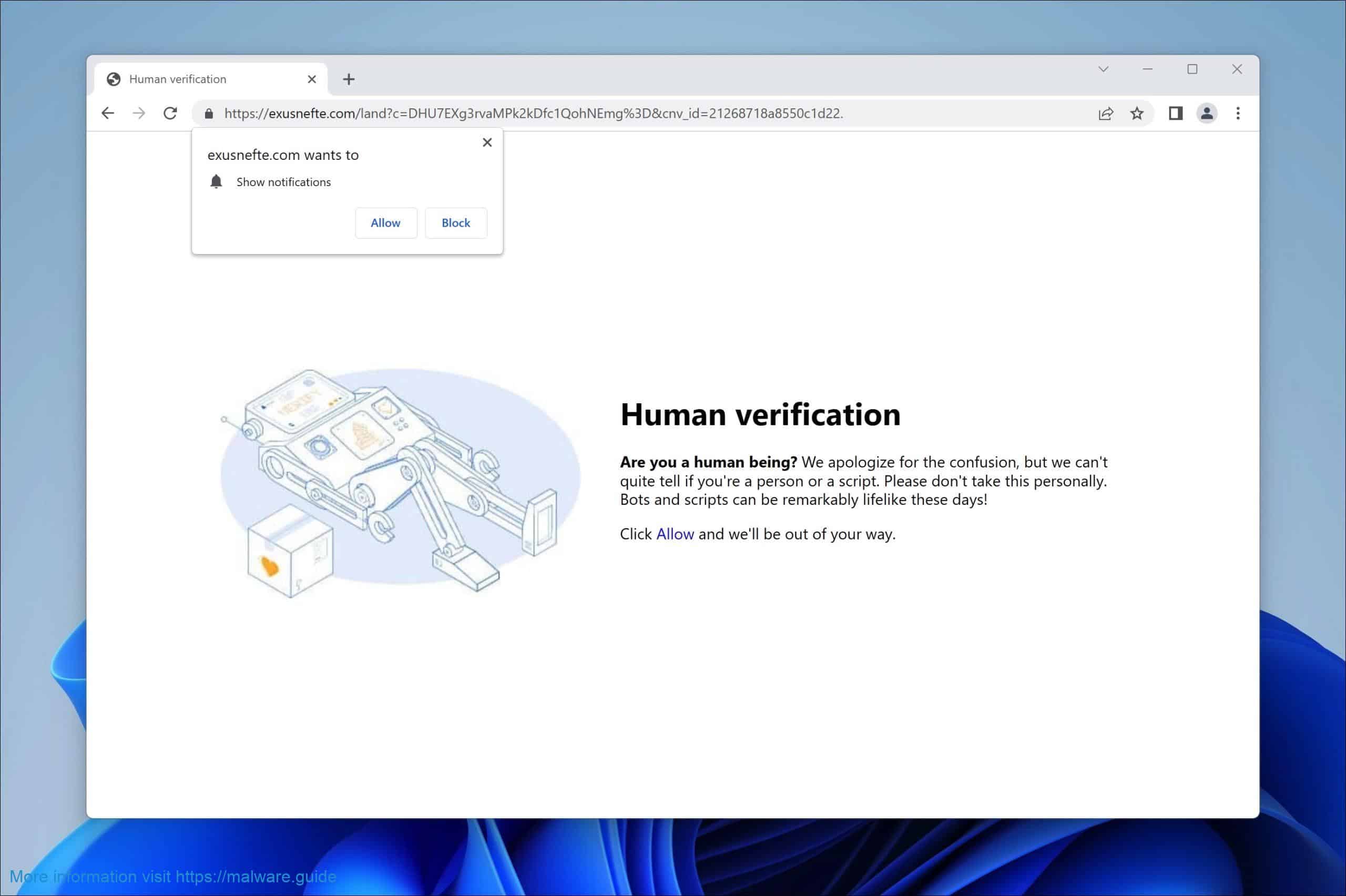1346x896 pixels.
Task: Open a new tab with the plus button
Action: click(349, 78)
